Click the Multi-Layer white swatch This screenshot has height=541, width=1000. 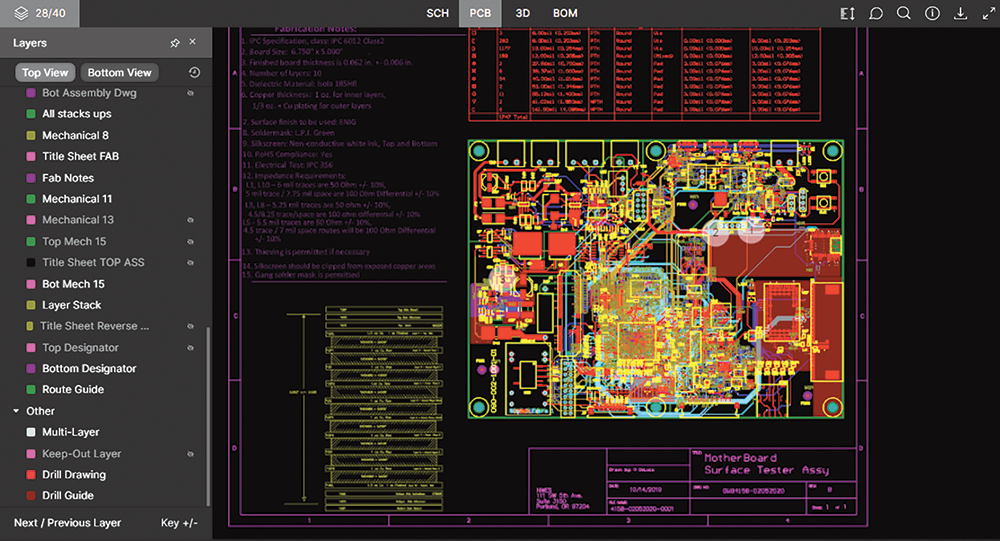pos(31,432)
